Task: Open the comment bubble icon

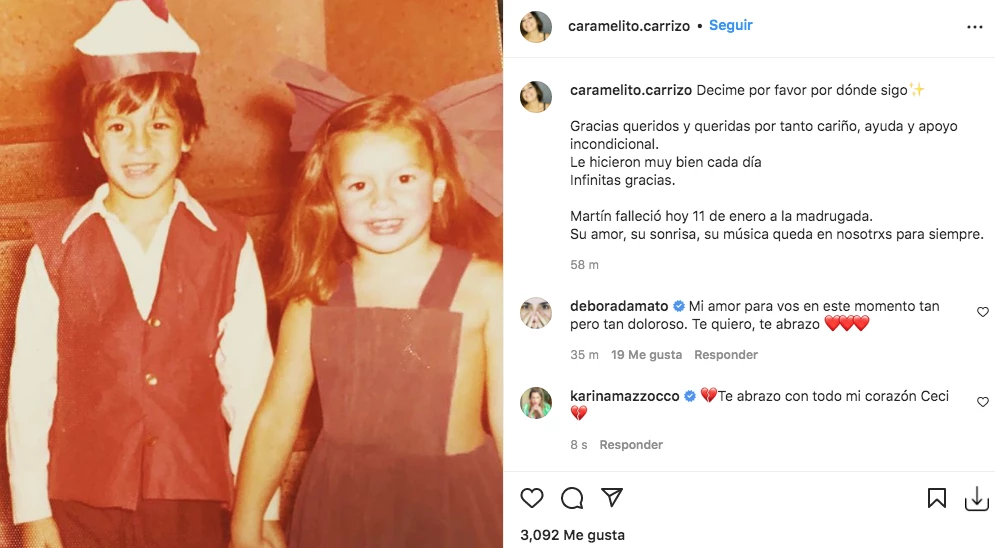Action: [x=572, y=499]
